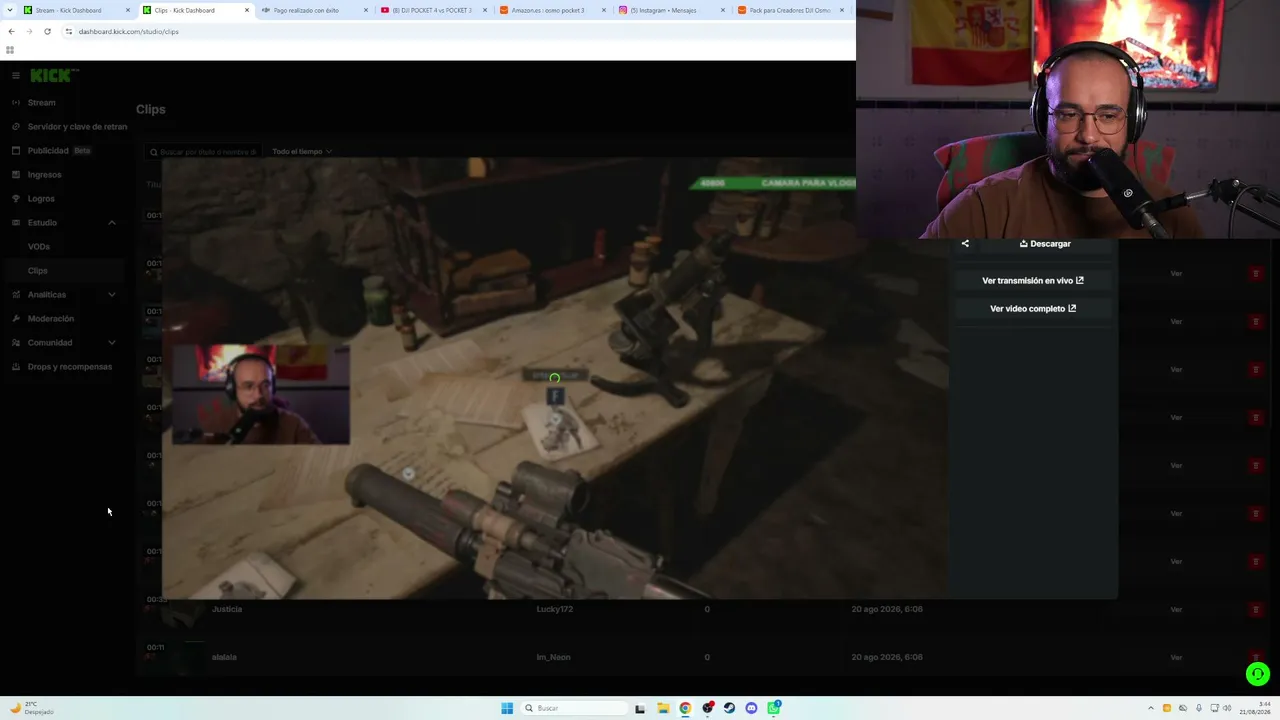Click the Justicia clip title
The height and width of the screenshot is (720, 1280).
pos(227,609)
